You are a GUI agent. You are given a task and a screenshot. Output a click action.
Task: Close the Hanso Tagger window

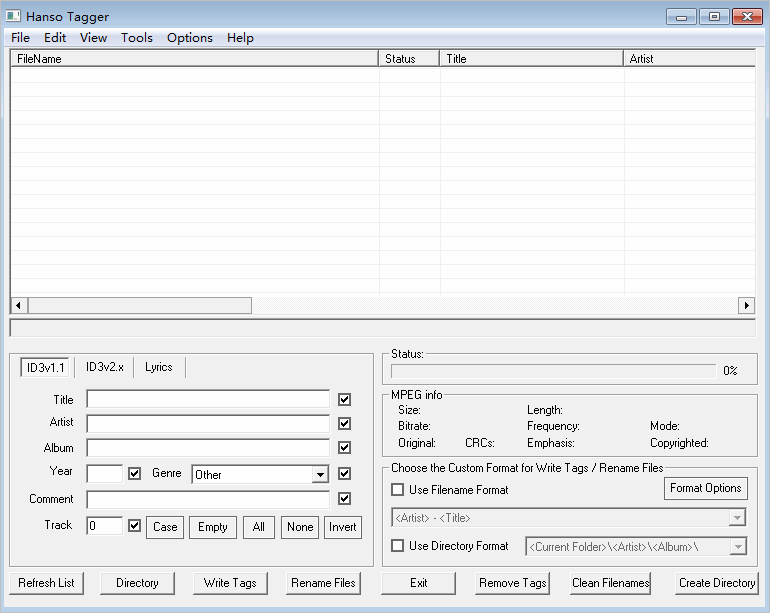point(747,17)
